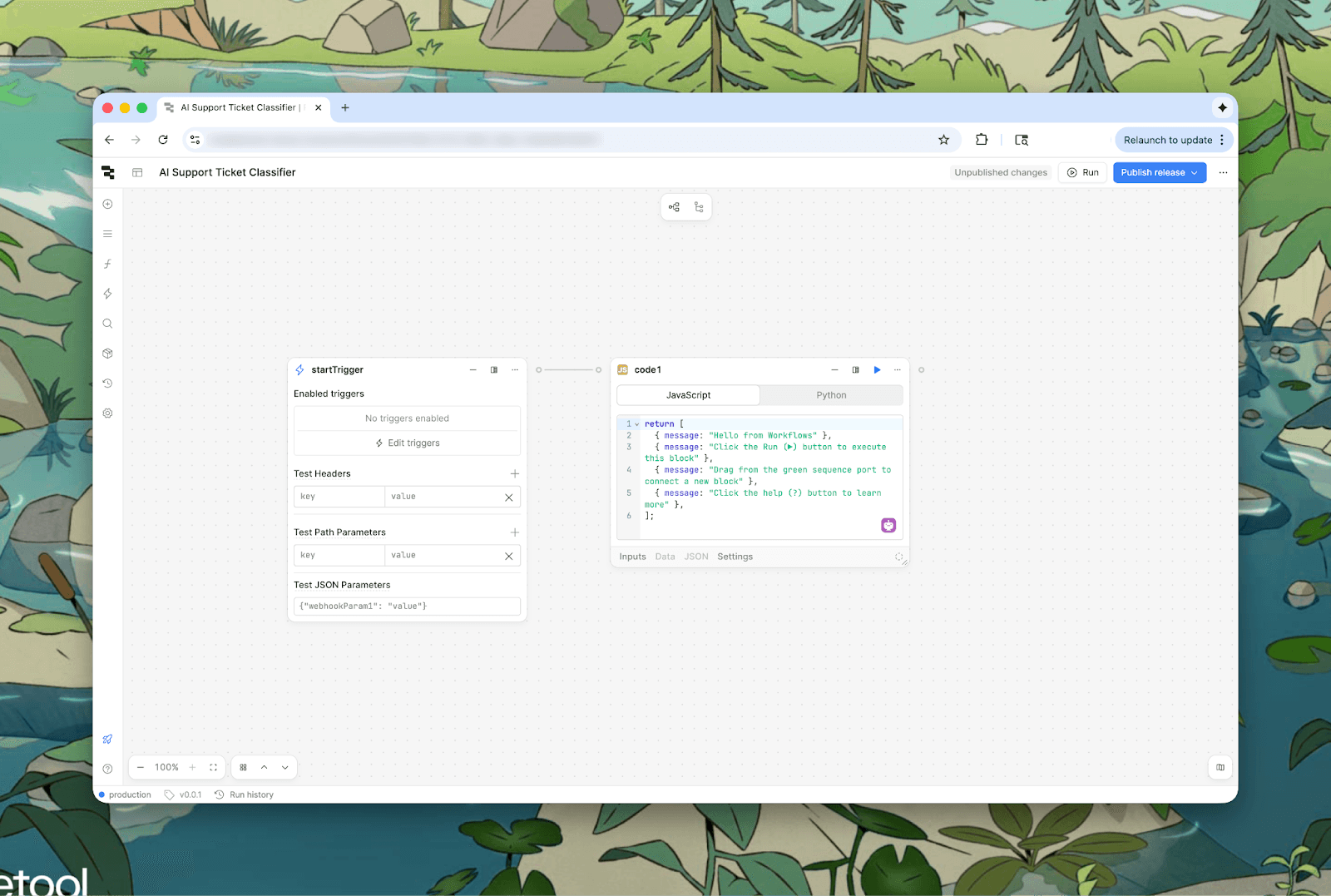Execute the code1 block with its play icon

pos(877,369)
